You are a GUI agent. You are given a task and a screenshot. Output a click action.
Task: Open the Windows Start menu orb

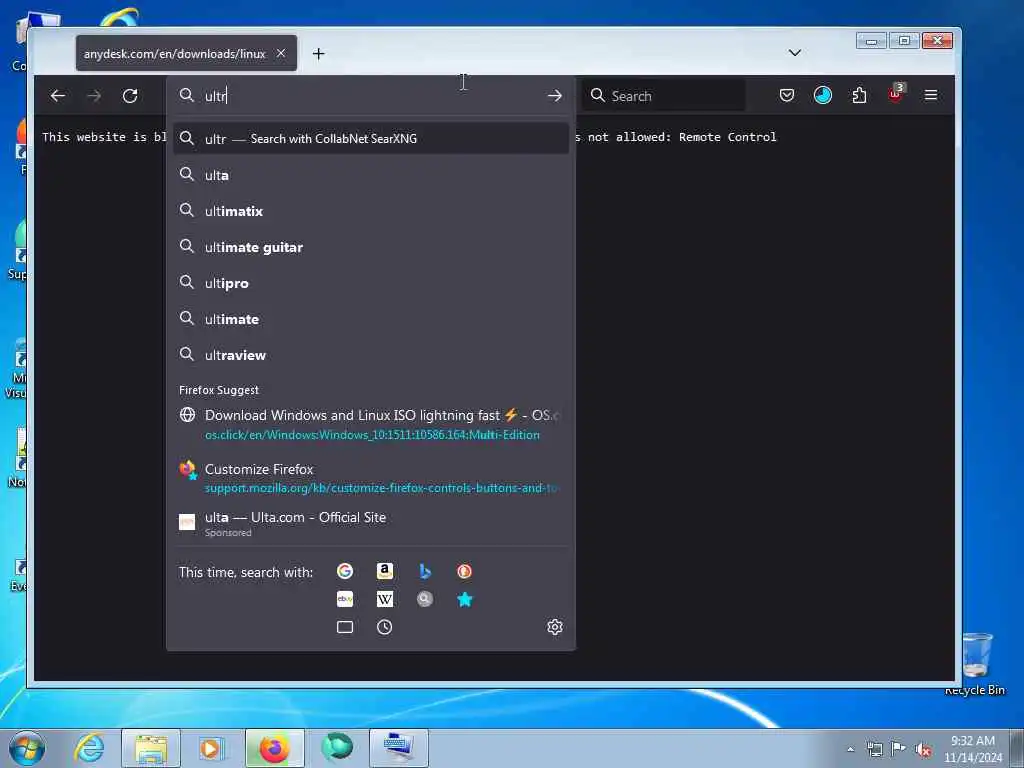(27, 749)
